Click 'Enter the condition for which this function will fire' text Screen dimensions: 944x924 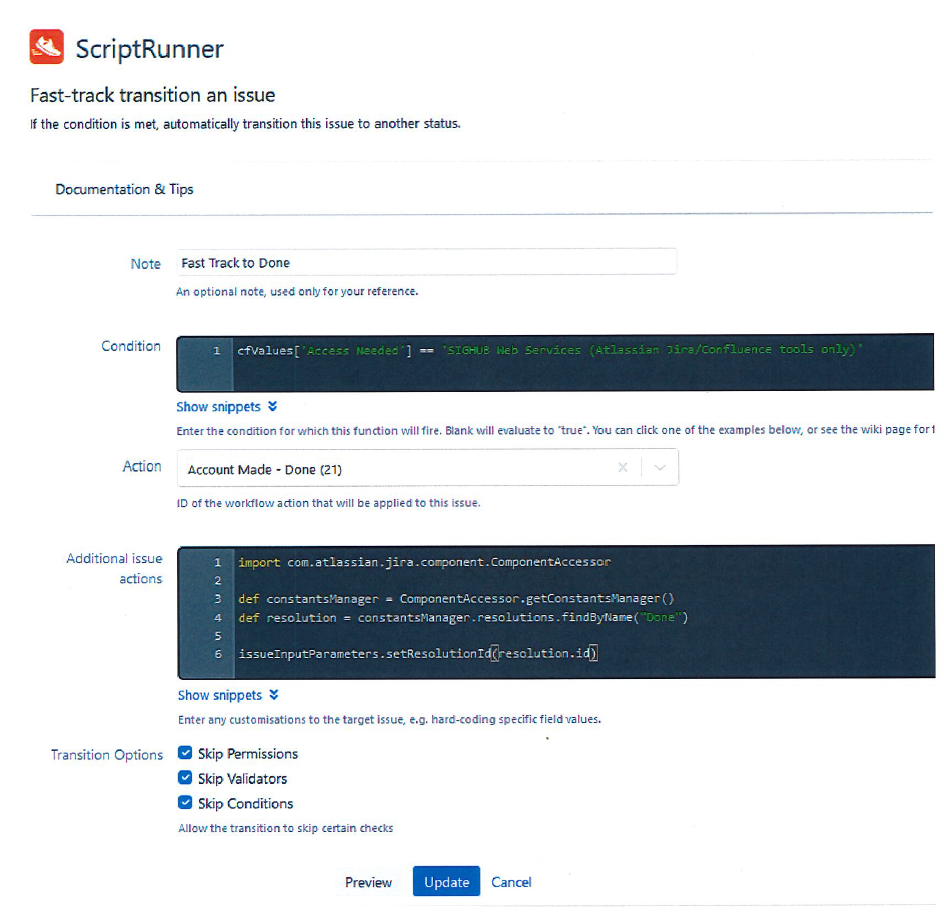click(x=555, y=430)
